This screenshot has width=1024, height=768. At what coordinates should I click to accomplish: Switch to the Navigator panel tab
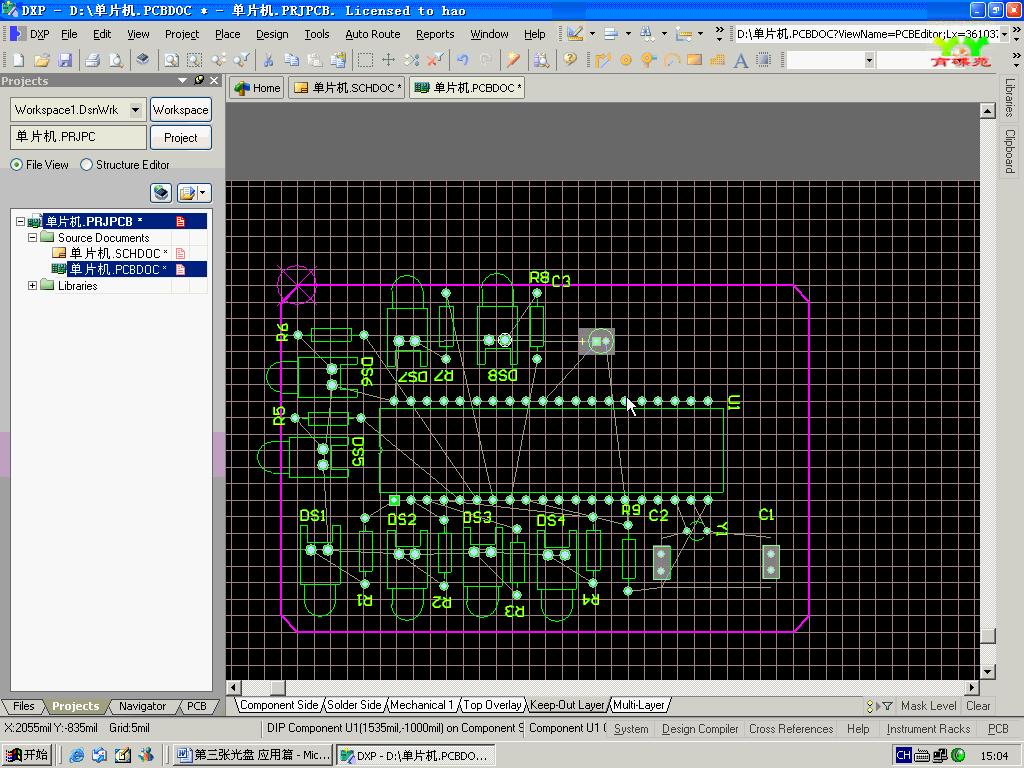point(142,706)
